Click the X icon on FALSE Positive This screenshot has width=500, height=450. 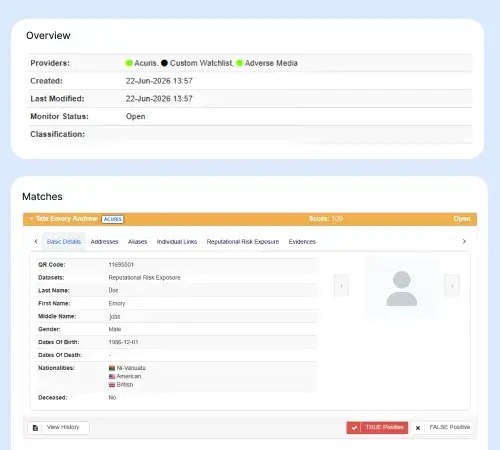pos(418,428)
